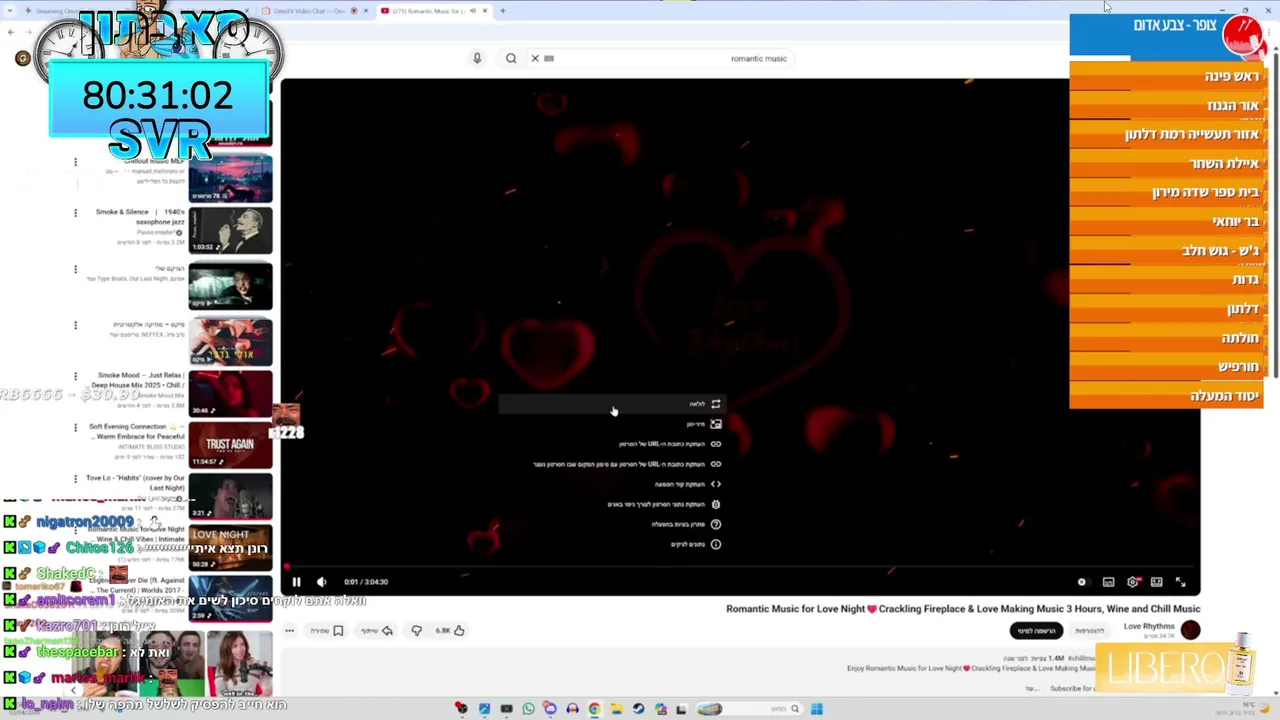The image size is (1280, 720).
Task: Click the Join (להצטרפות) channel button
Action: [x=1089, y=631]
